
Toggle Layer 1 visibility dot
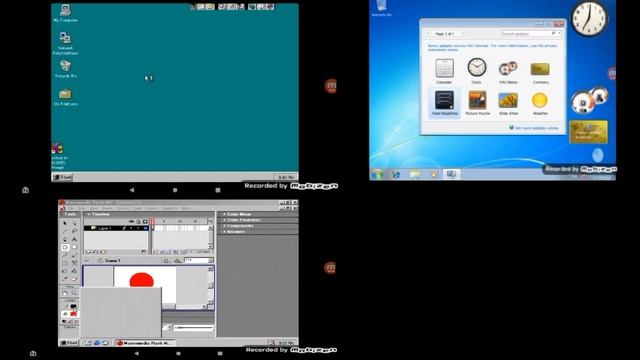click(x=131, y=228)
